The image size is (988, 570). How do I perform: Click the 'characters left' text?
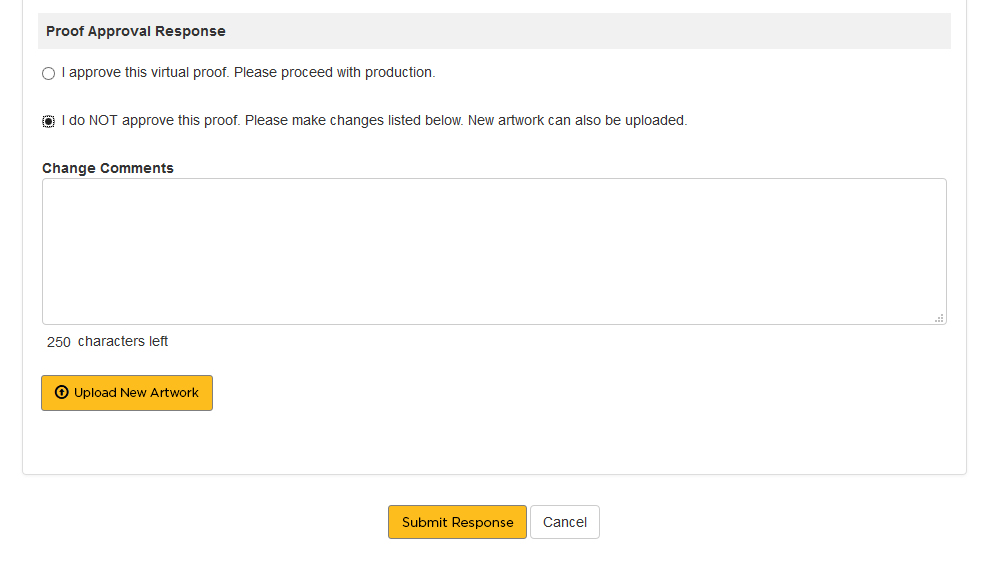(x=123, y=342)
